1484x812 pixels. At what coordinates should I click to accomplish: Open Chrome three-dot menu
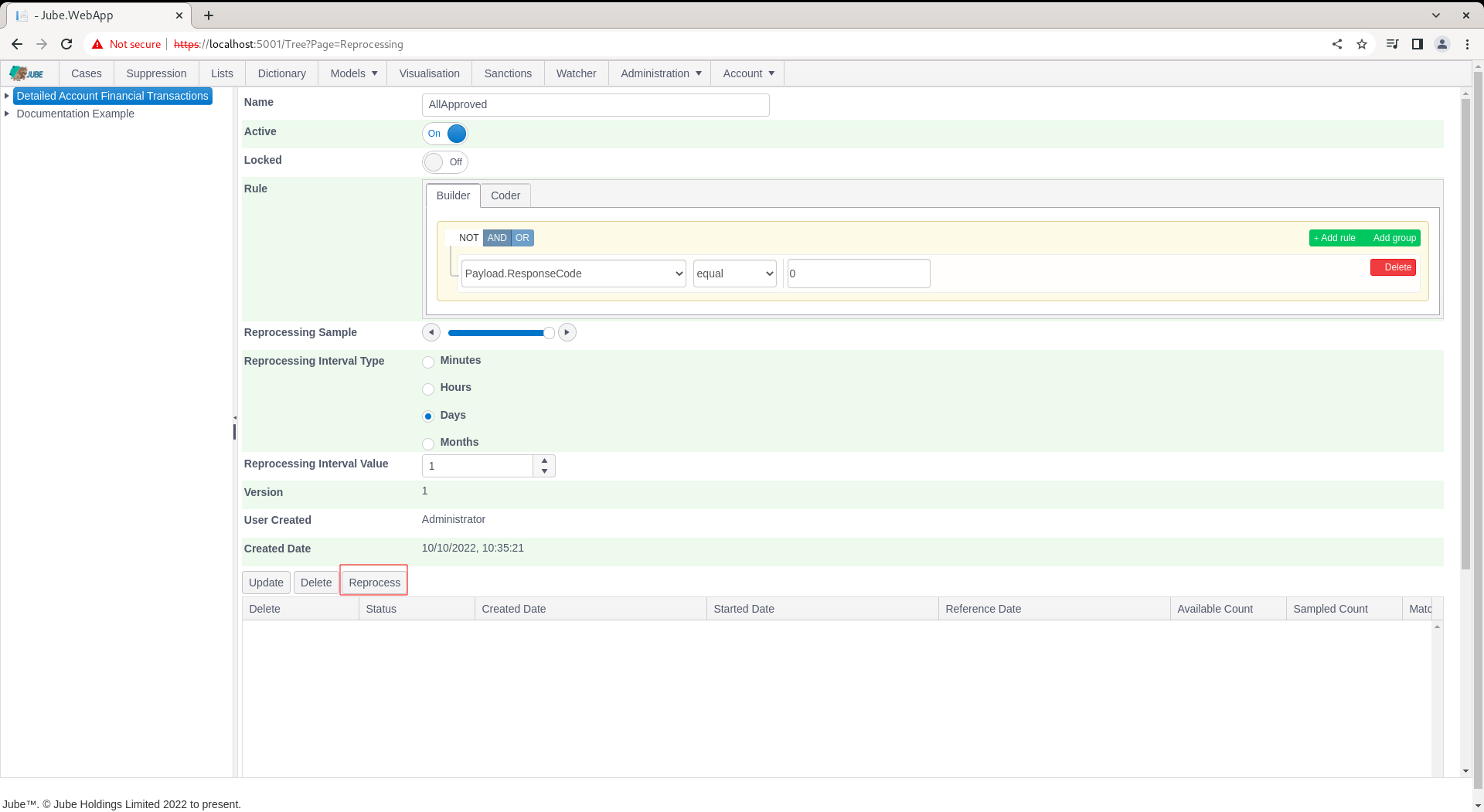(1467, 44)
